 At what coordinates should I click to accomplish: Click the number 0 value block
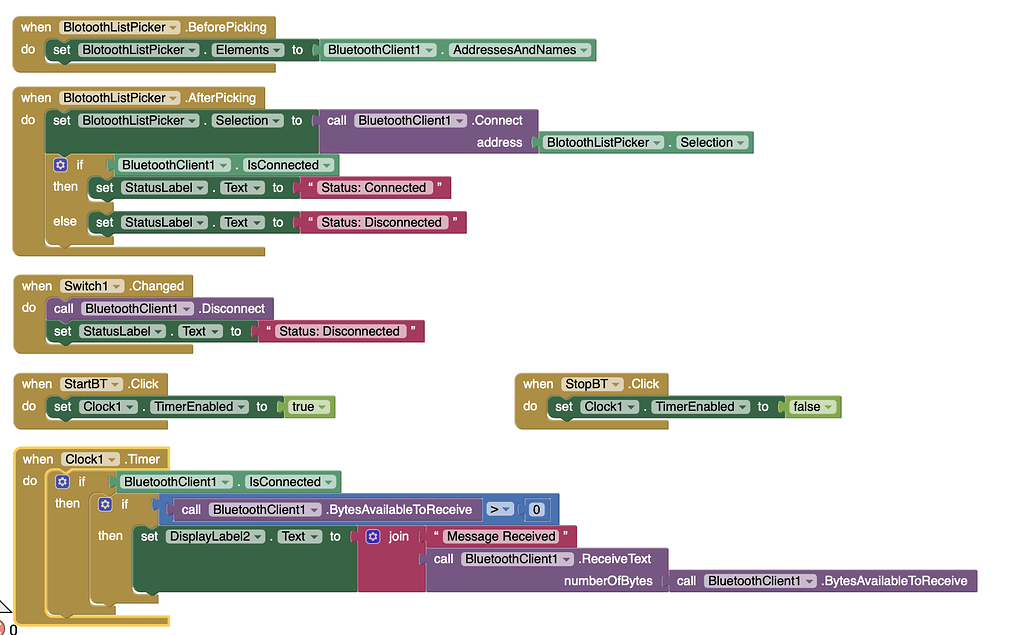[x=537, y=510]
